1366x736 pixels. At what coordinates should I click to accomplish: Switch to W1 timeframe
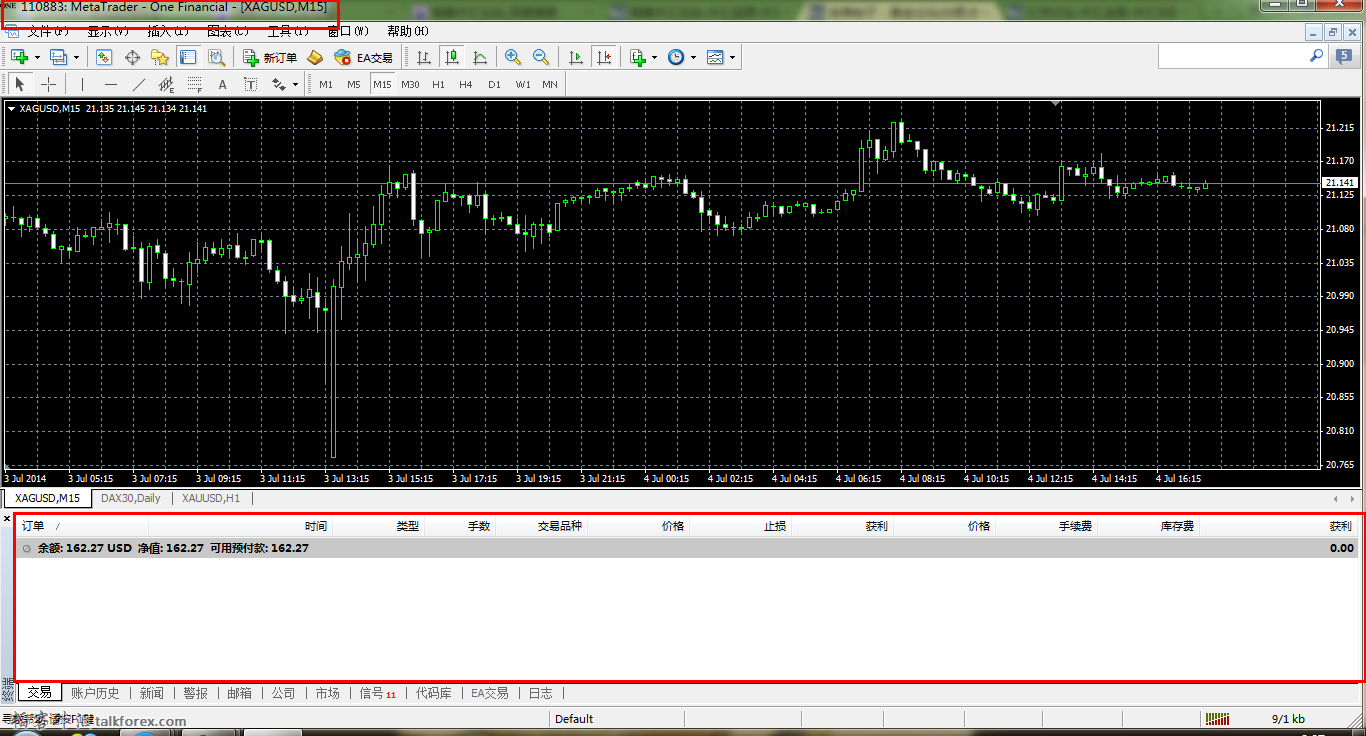[523, 84]
